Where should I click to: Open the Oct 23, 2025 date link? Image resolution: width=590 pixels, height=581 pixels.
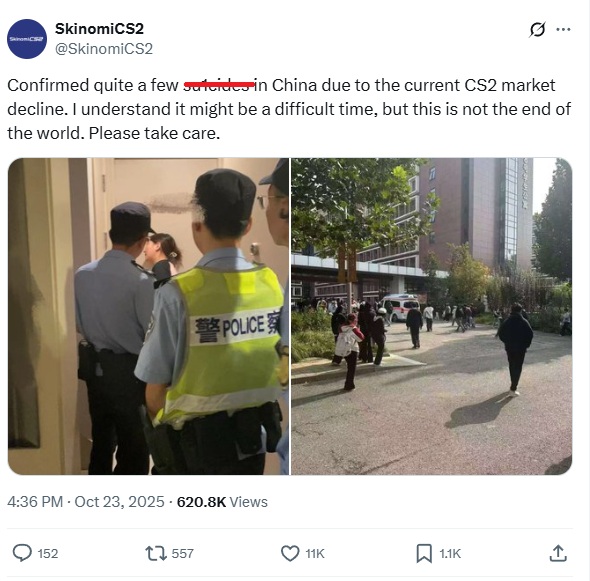coord(119,502)
